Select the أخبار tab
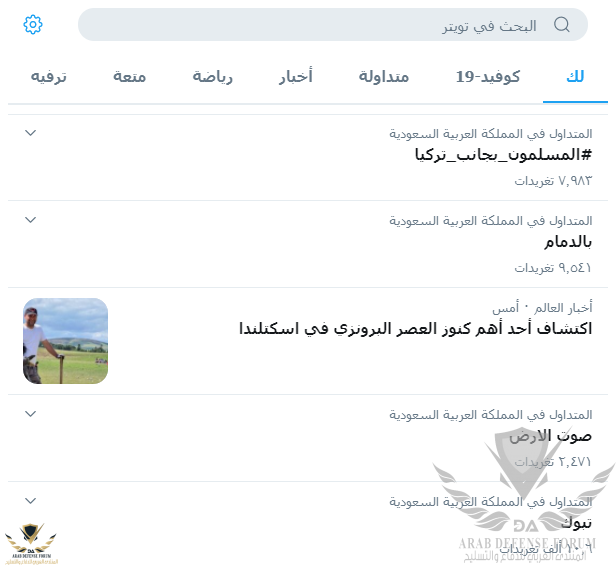 (x=296, y=77)
